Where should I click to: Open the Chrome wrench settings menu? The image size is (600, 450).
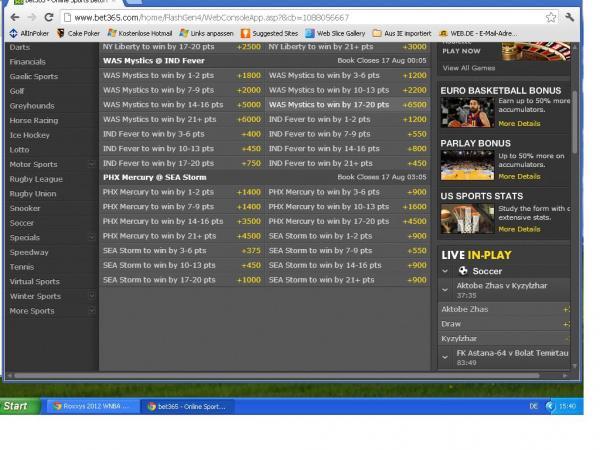(x=570, y=18)
